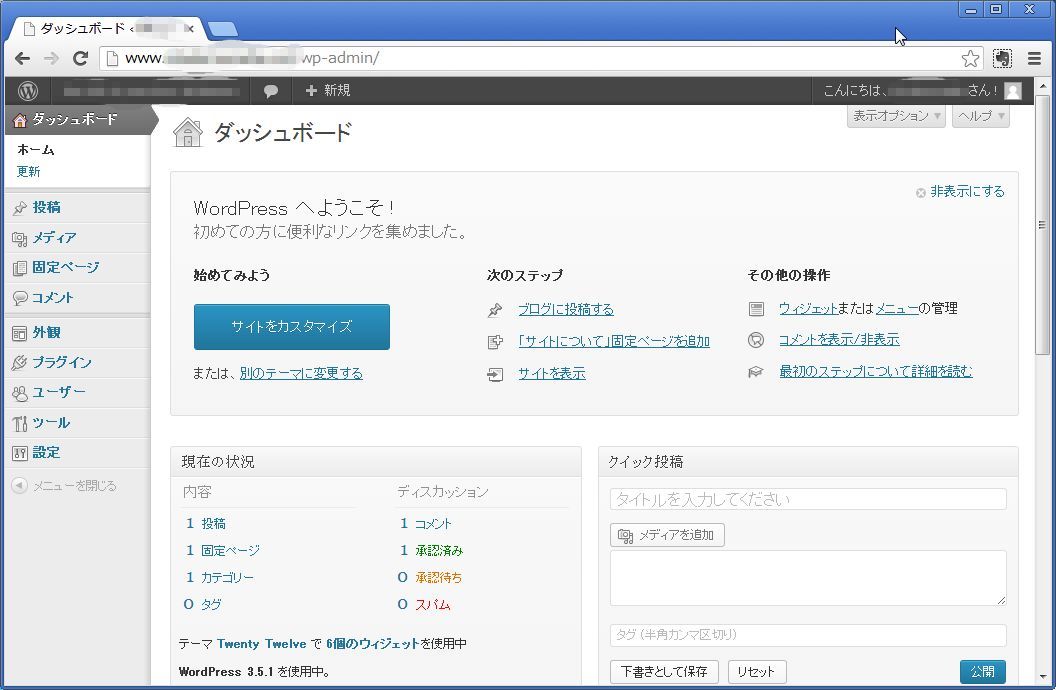The width and height of the screenshot is (1056, 690).
Task: Click the dismiss x icon by 非表示にする
Action: point(921,193)
